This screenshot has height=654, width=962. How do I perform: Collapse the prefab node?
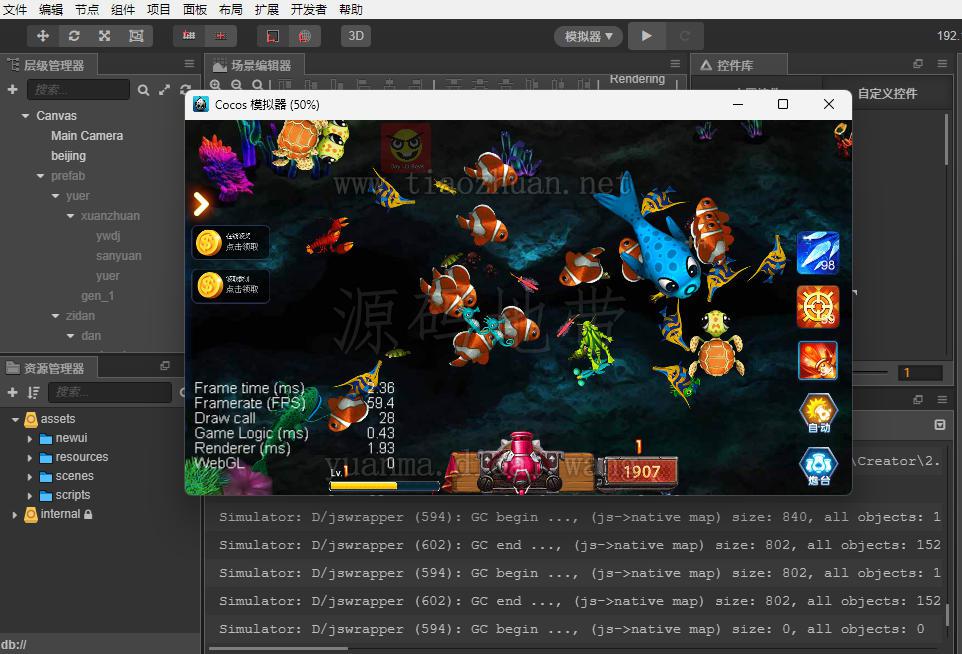click(40, 176)
